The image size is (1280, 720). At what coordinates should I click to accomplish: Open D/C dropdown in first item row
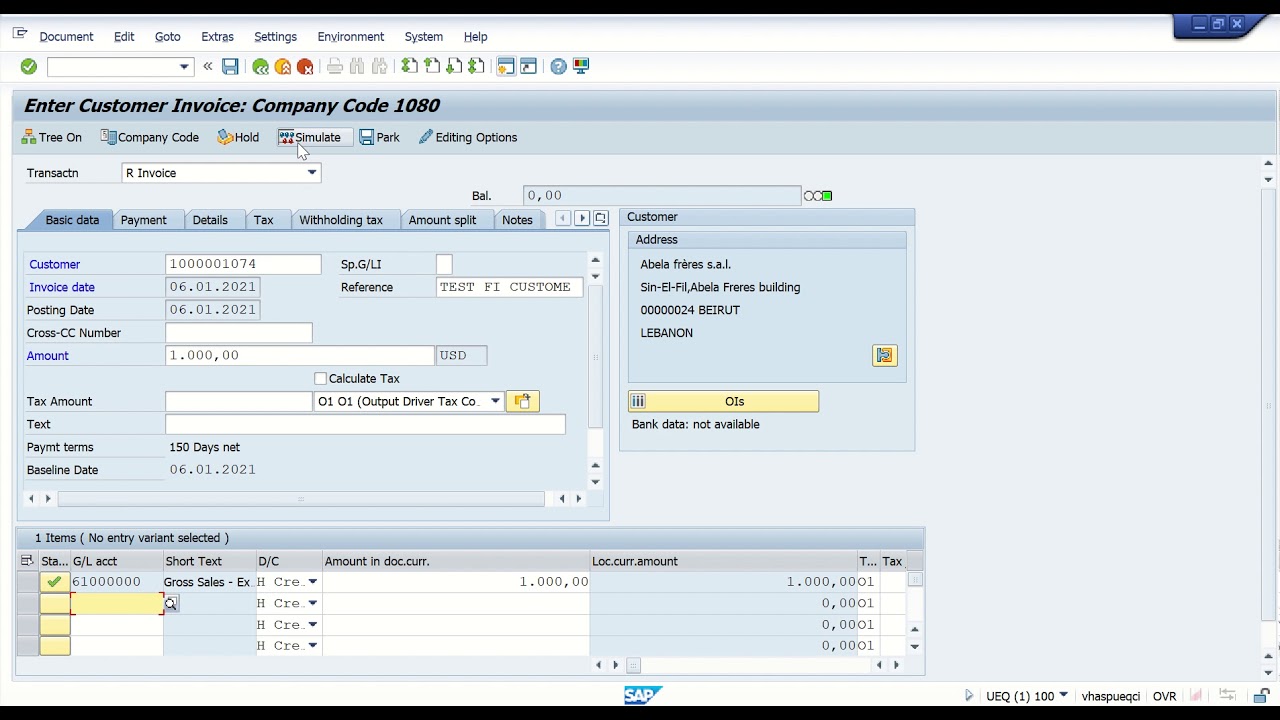point(312,582)
